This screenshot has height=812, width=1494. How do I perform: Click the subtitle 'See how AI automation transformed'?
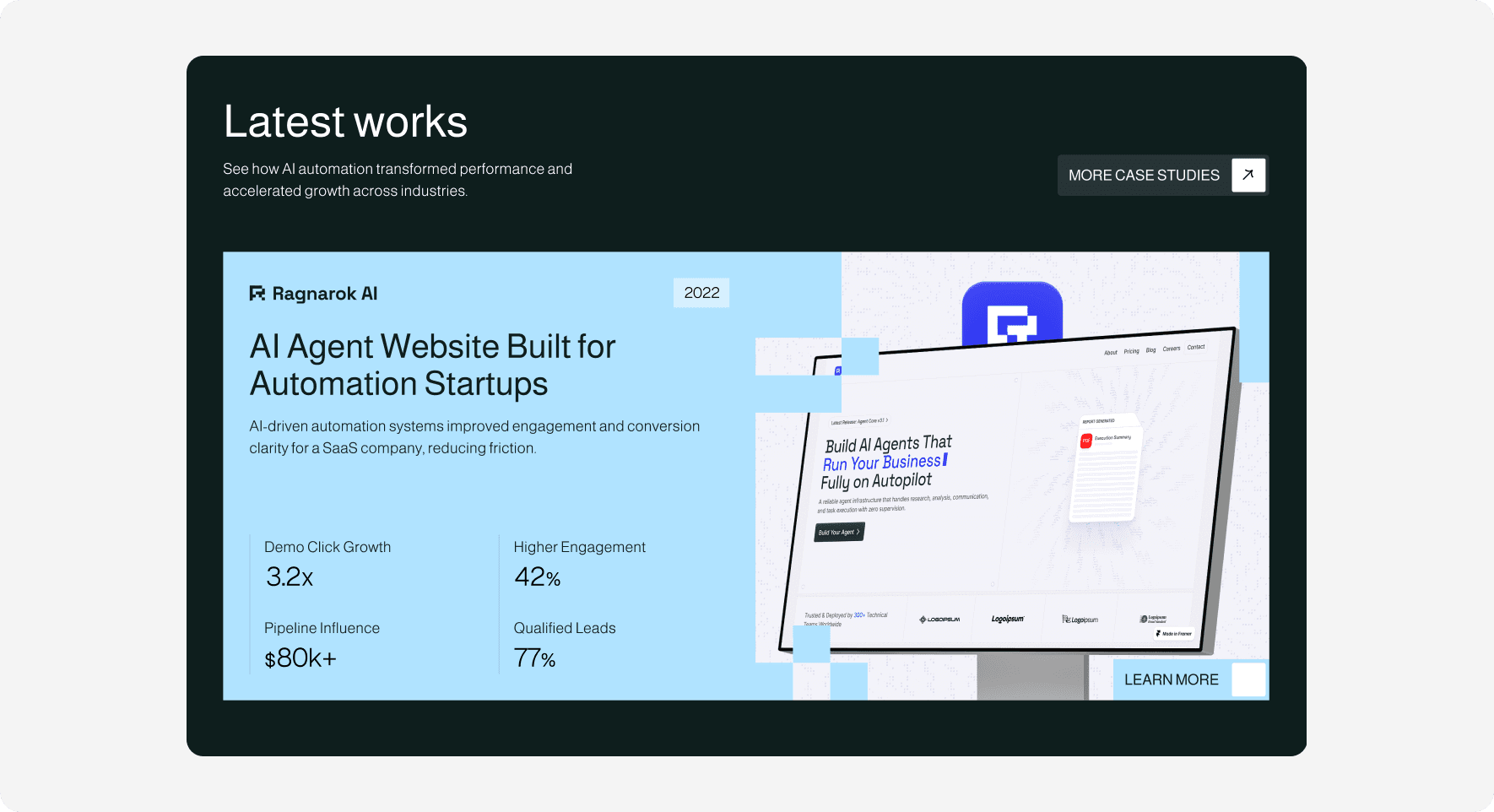(398, 180)
